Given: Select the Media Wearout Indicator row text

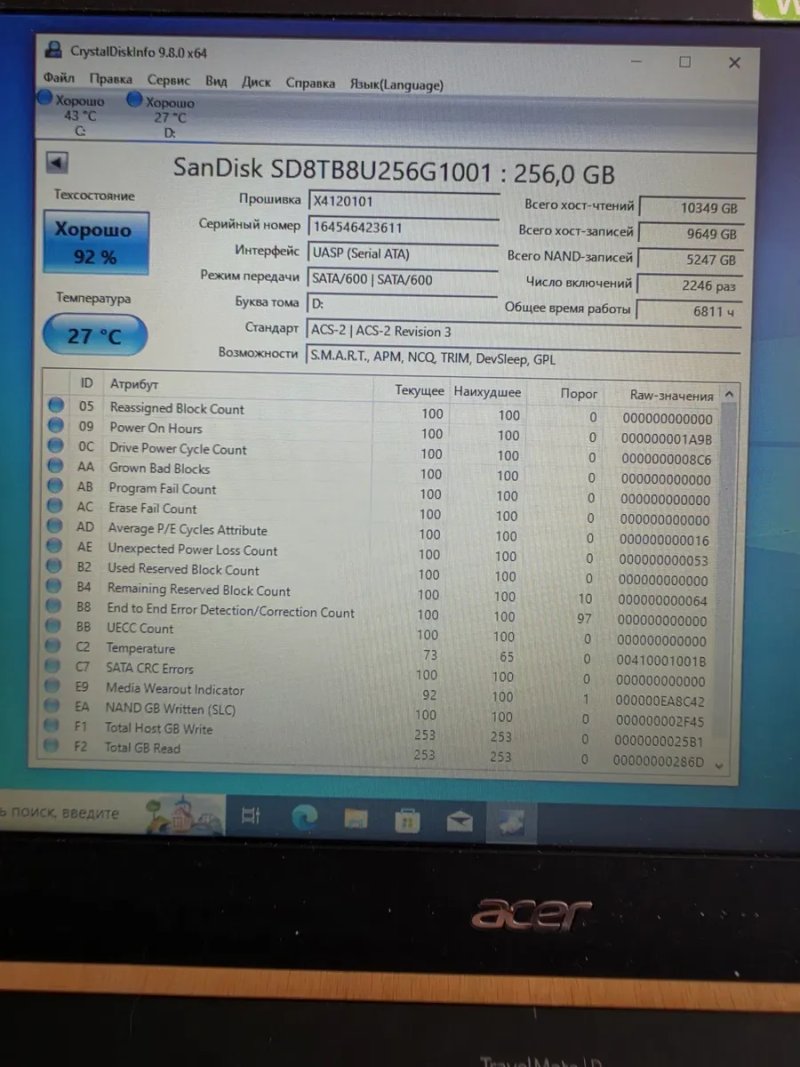Looking at the screenshot, I should coord(175,689).
